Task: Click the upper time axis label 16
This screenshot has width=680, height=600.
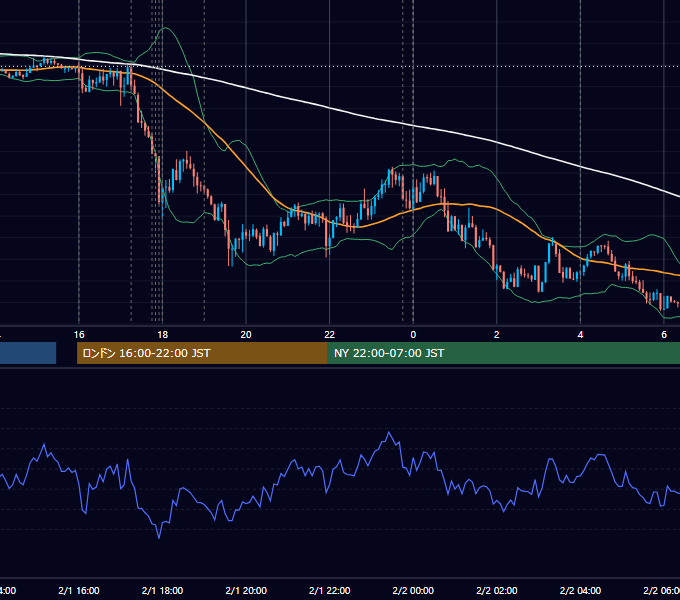Action: coord(79,335)
